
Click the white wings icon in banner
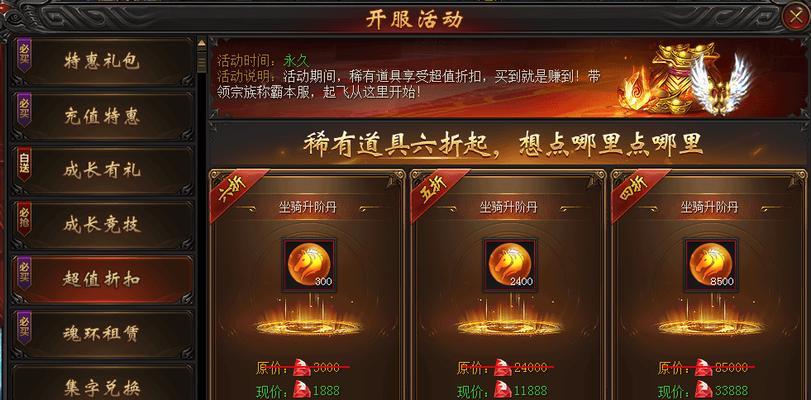[x=720, y=84]
